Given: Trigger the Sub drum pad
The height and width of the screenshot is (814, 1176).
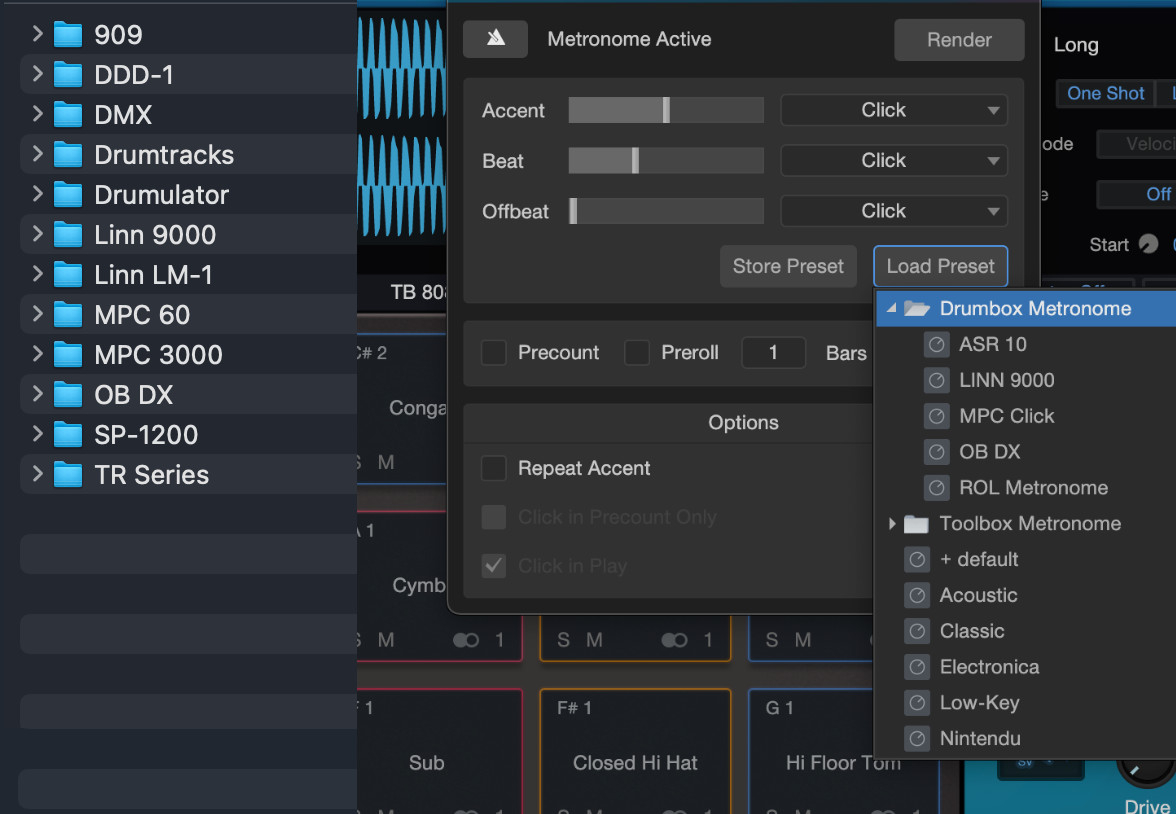Looking at the screenshot, I should click(x=440, y=752).
